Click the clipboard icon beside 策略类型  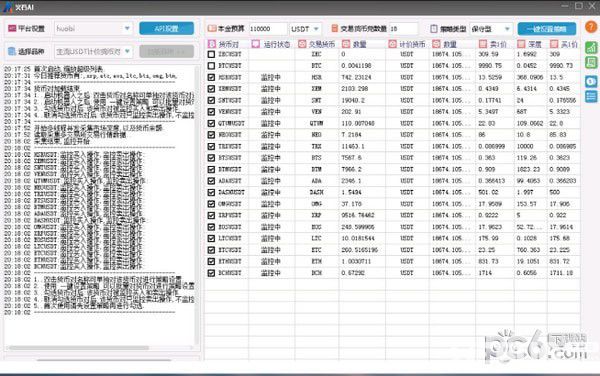point(434,29)
